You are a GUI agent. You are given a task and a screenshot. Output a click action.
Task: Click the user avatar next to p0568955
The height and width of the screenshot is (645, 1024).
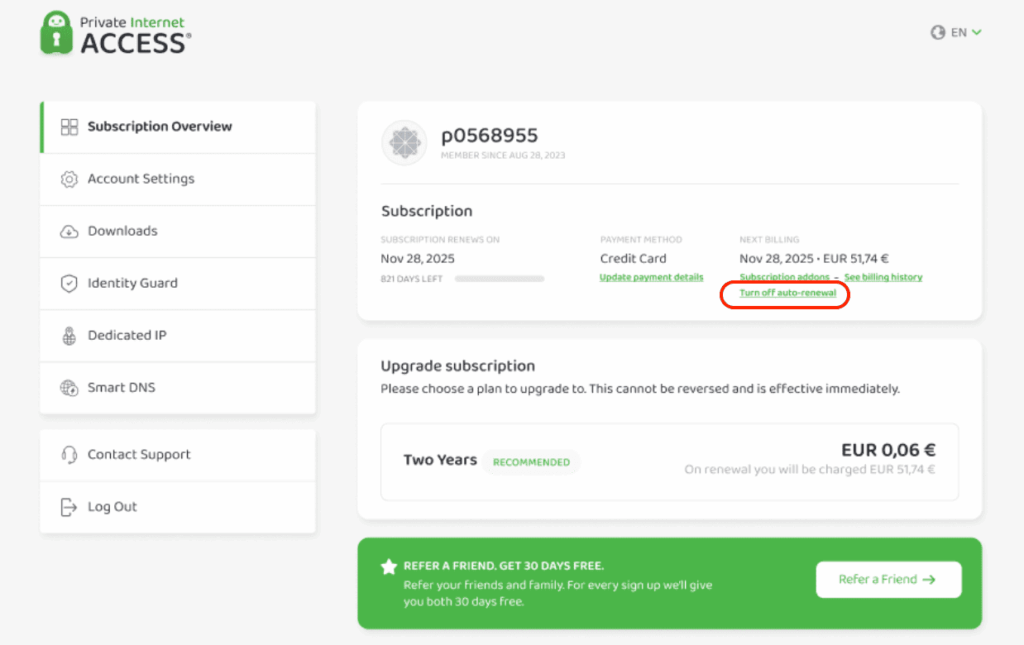click(405, 144)
